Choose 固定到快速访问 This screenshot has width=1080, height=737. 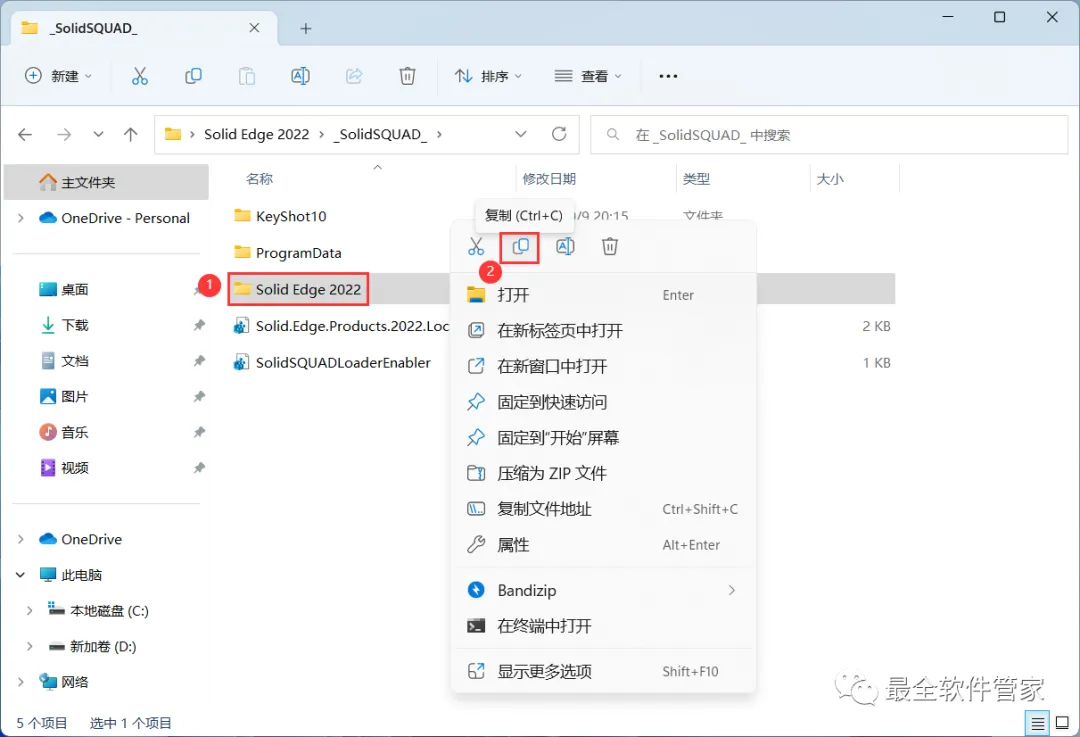pos(603,402)
